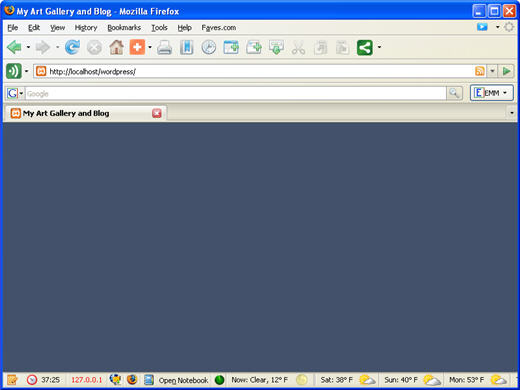Click the notebook icon beside Open Notebook

[x=149, y=380]
